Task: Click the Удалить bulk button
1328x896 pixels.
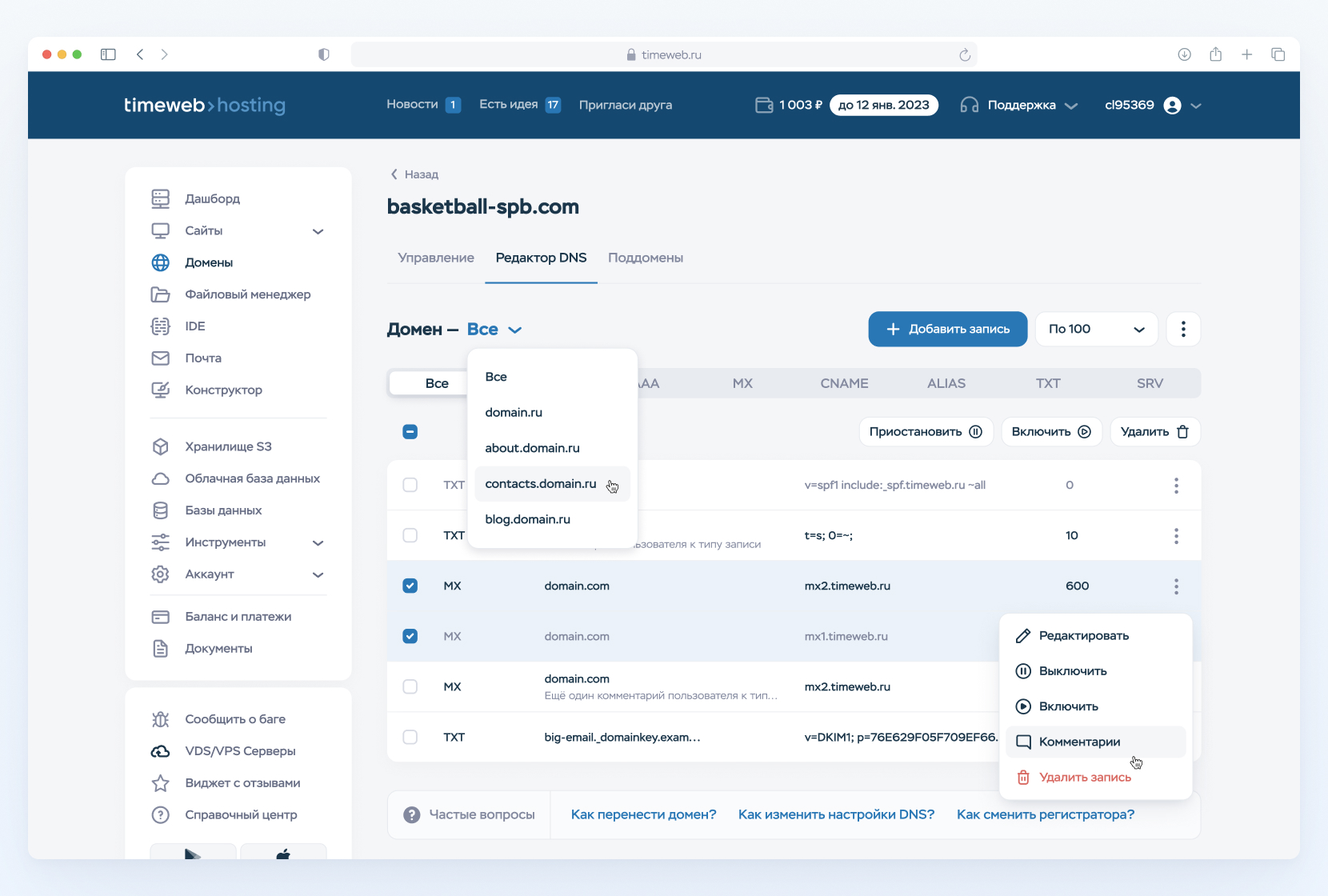Action: (x=1155, y=432)
